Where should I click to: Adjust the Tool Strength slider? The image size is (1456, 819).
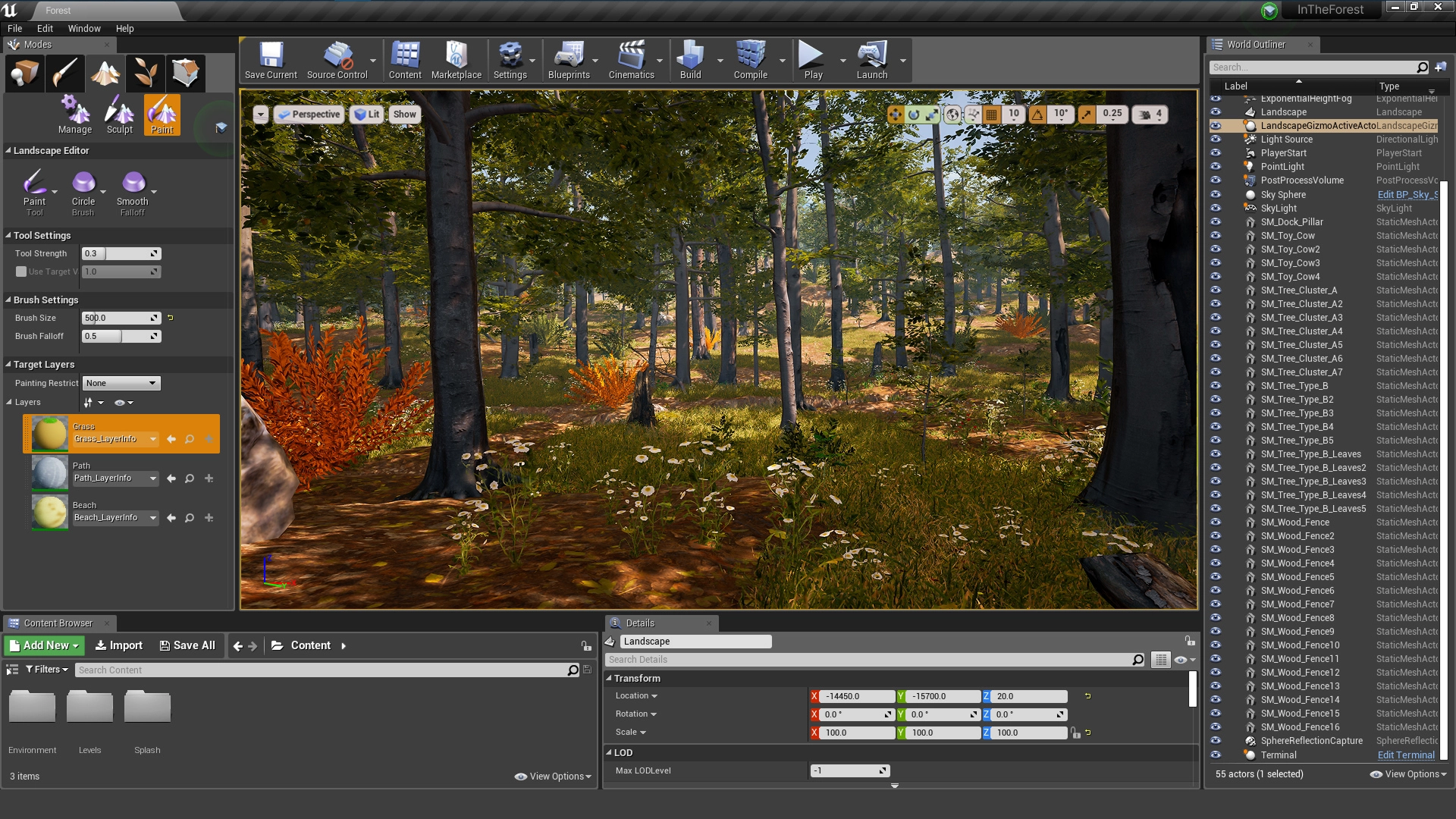121,254
